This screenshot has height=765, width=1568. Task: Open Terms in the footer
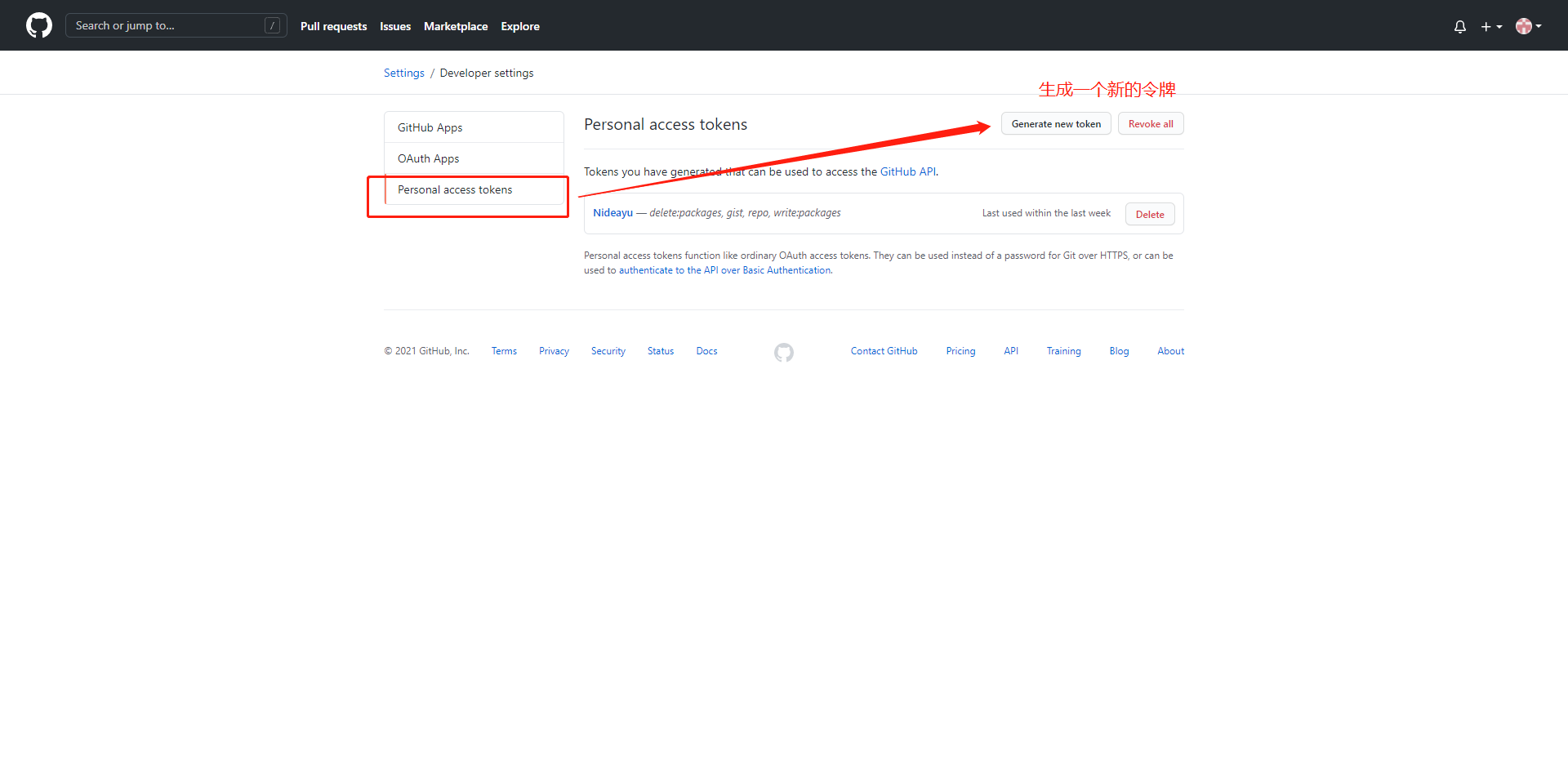tap(504, 351)
